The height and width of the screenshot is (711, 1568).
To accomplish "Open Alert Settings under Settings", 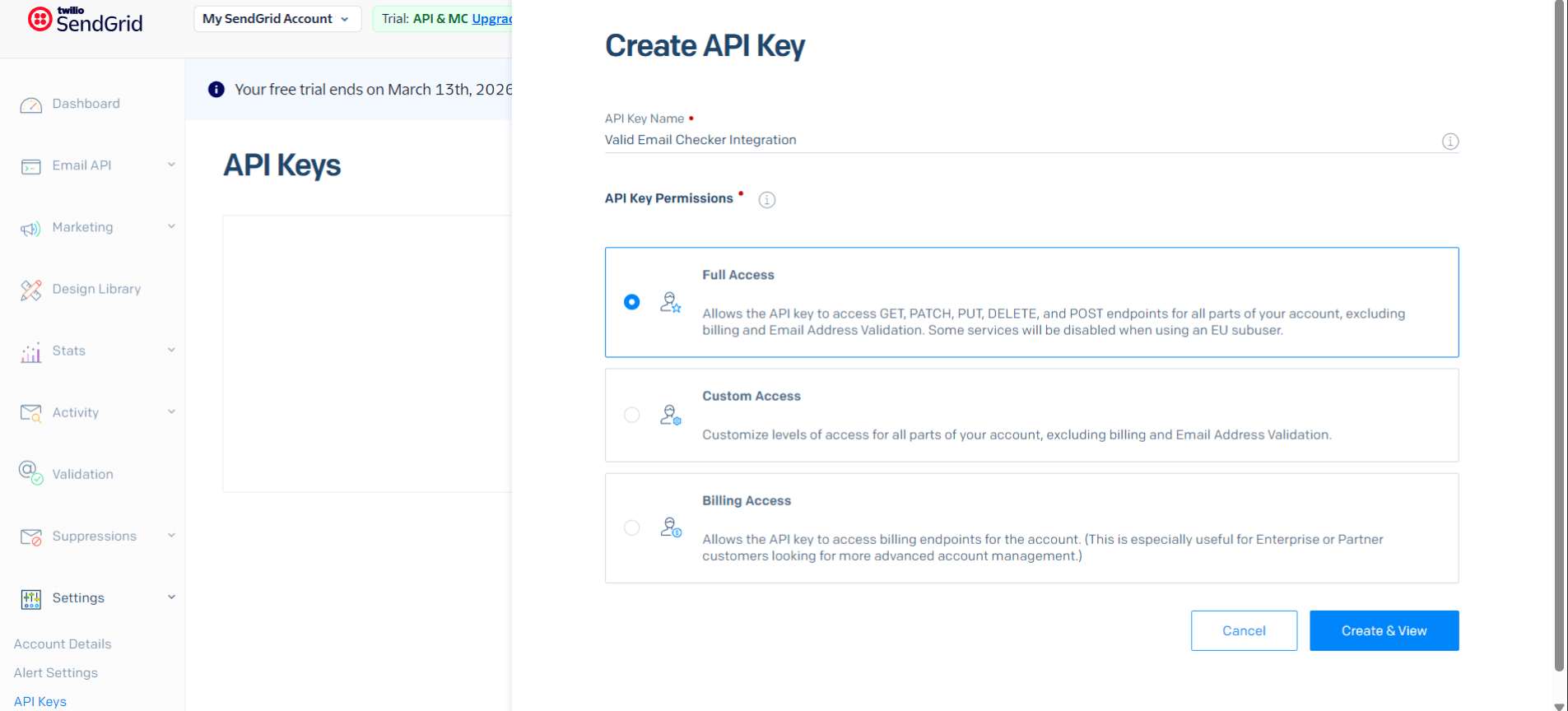I will tap(56, 672).
